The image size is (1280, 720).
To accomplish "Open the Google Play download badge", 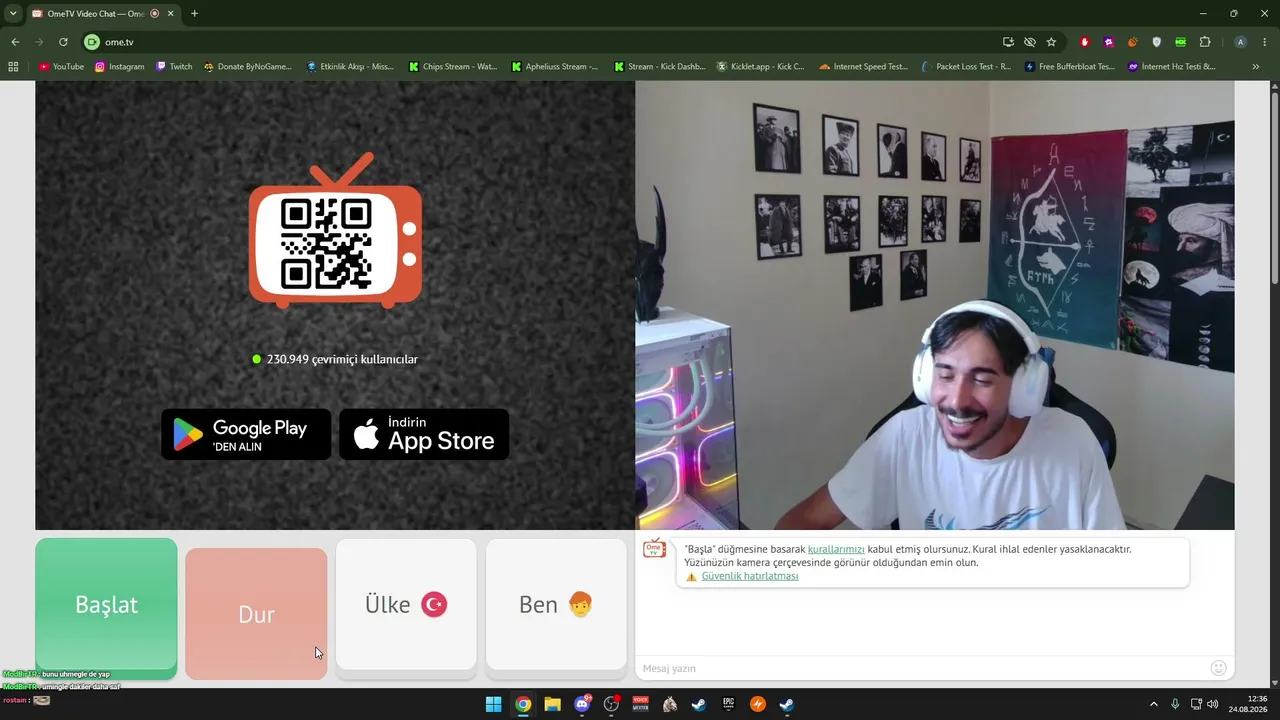I will pyautogui.click(x=246, y=434).
